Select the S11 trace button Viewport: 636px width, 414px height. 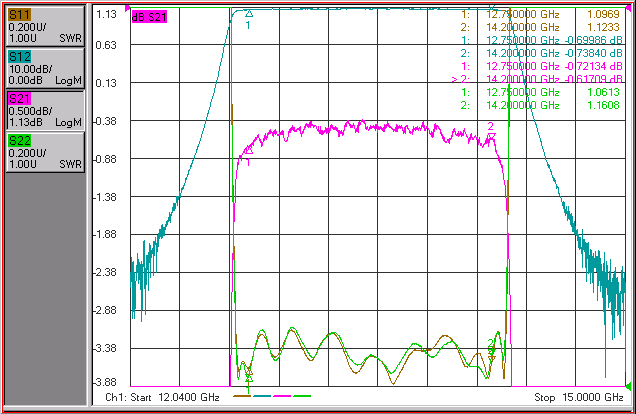[45, 26]
